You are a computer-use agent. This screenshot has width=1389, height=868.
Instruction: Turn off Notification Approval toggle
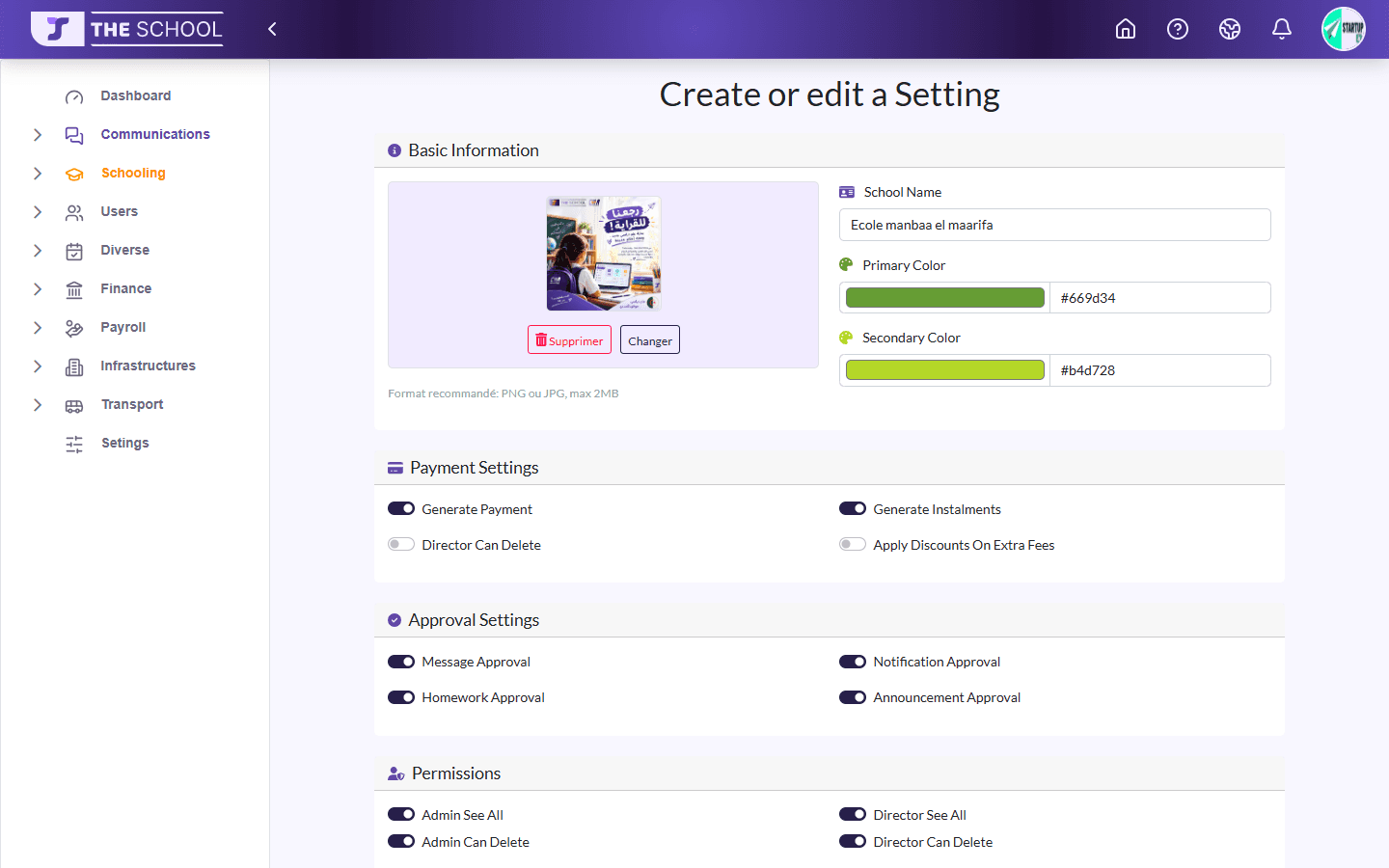tap(853, 661)
